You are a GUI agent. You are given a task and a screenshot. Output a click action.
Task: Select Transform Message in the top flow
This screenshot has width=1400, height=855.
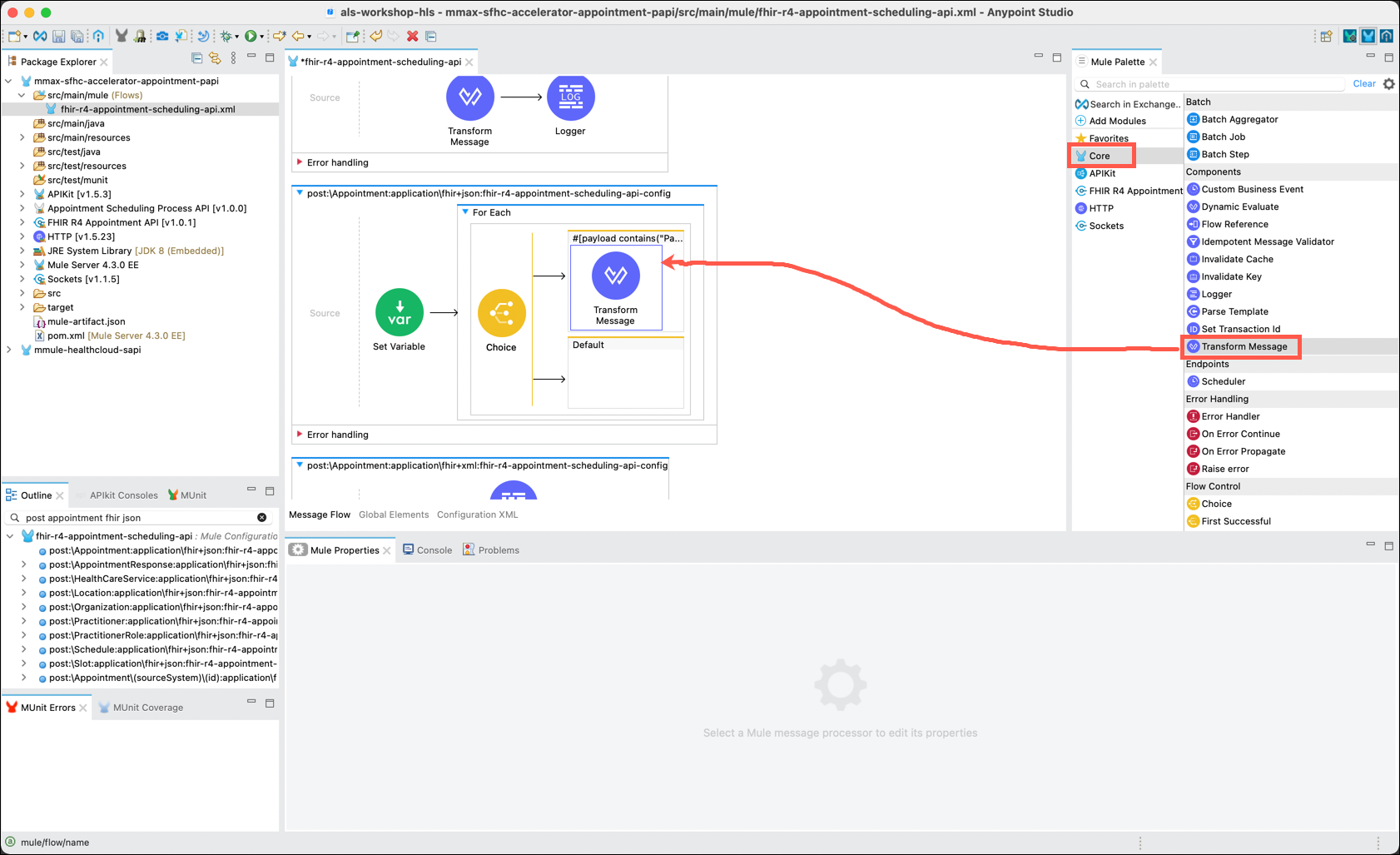(x=470, y=110)
